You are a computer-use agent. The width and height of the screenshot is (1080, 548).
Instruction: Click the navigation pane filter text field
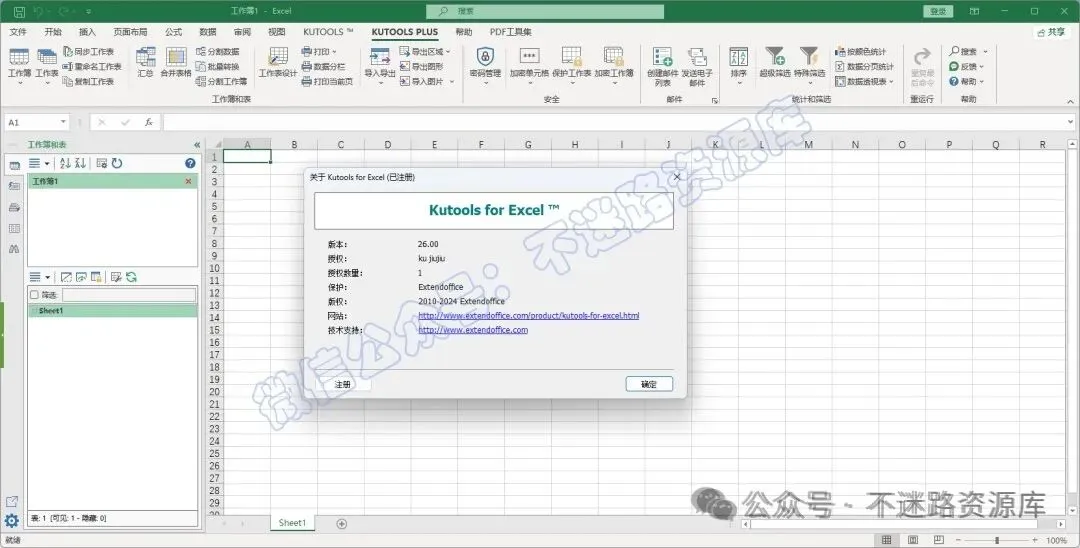129,295
